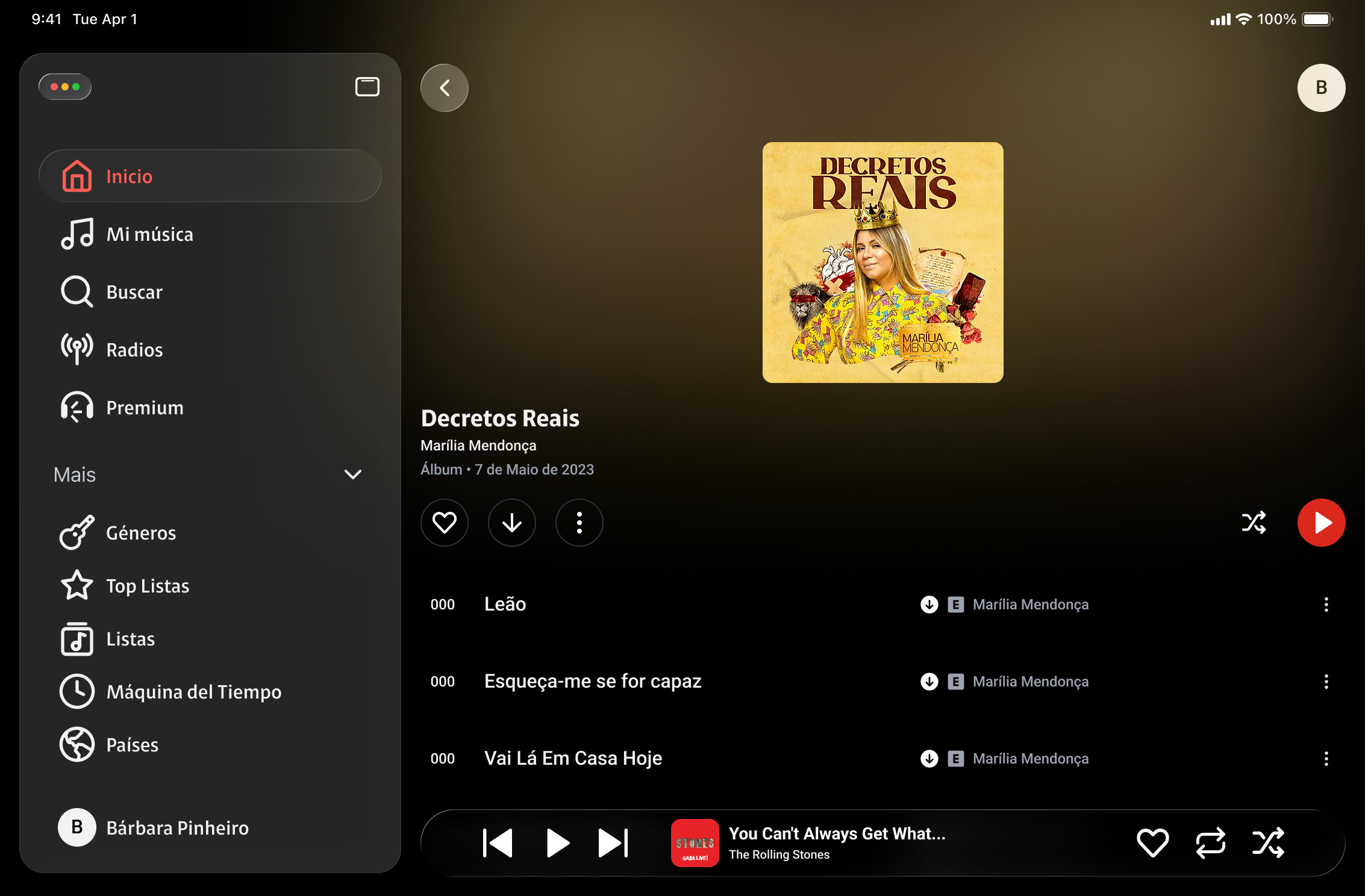The height and width of the screenshot is (896, 1365).
Task: Click the 9:41 clock in status bar
Action: 46,19
